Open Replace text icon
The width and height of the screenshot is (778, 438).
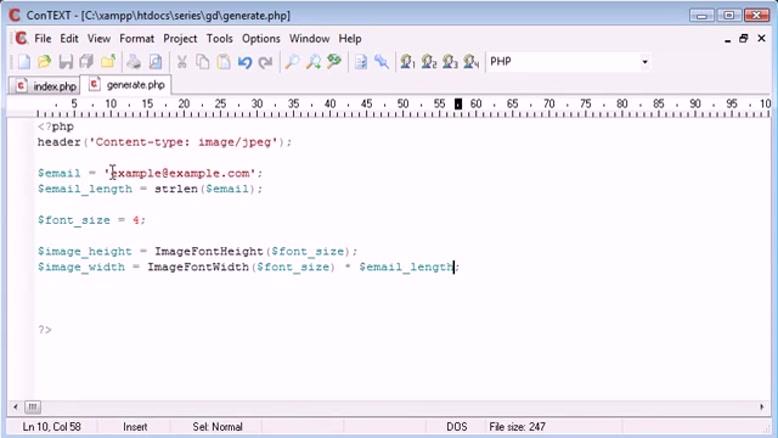[334, 62]
